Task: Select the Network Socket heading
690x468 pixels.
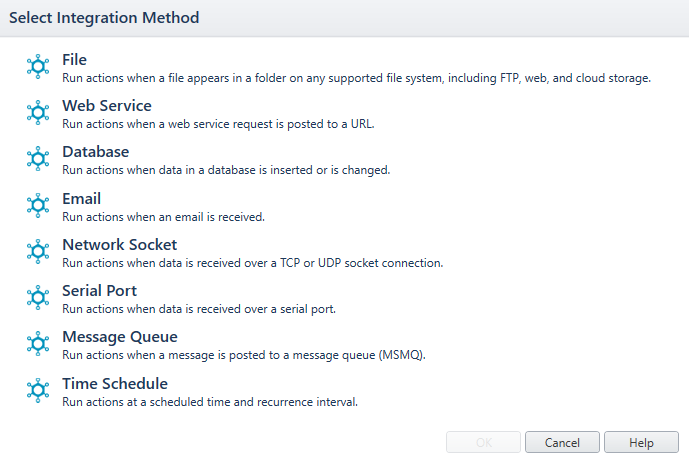Action: click(x=120, y=245)
